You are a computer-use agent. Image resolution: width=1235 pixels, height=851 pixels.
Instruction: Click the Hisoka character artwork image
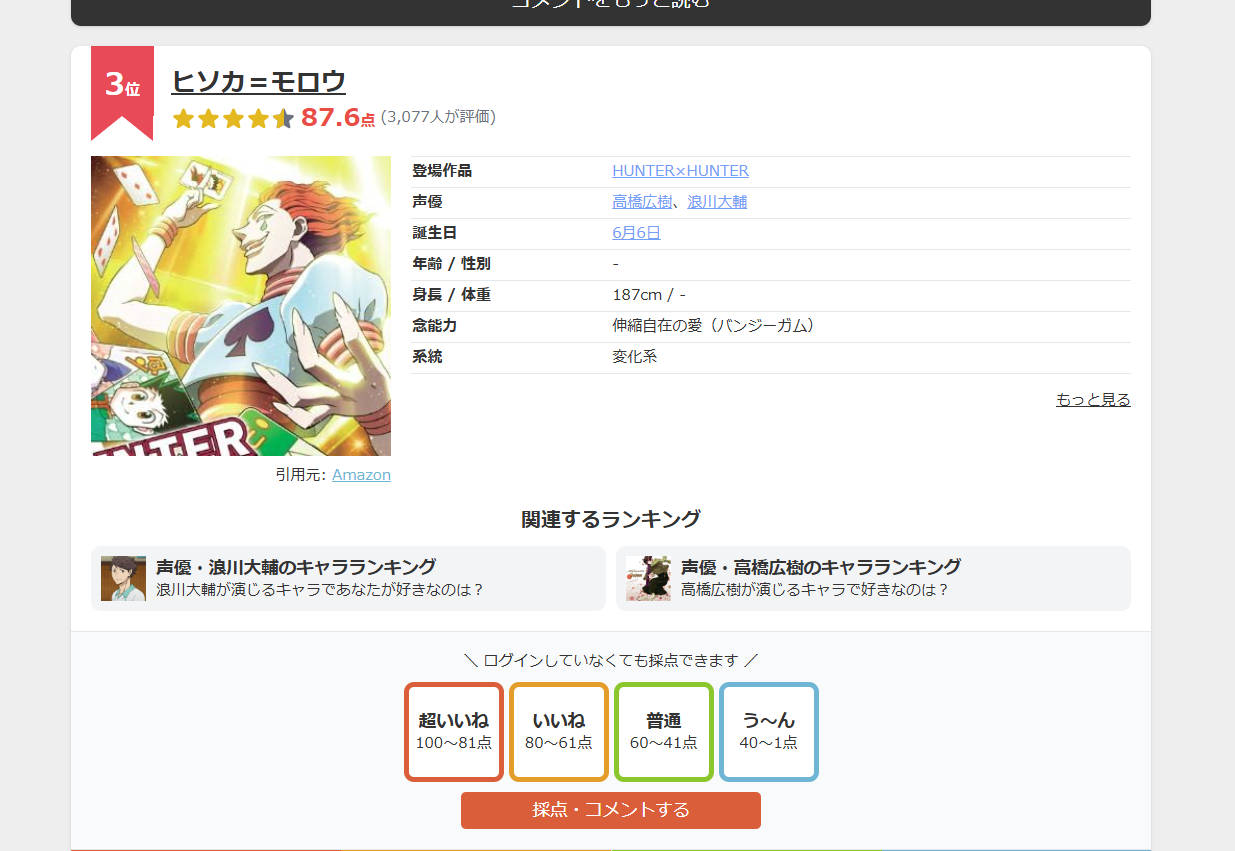[241, 306]
